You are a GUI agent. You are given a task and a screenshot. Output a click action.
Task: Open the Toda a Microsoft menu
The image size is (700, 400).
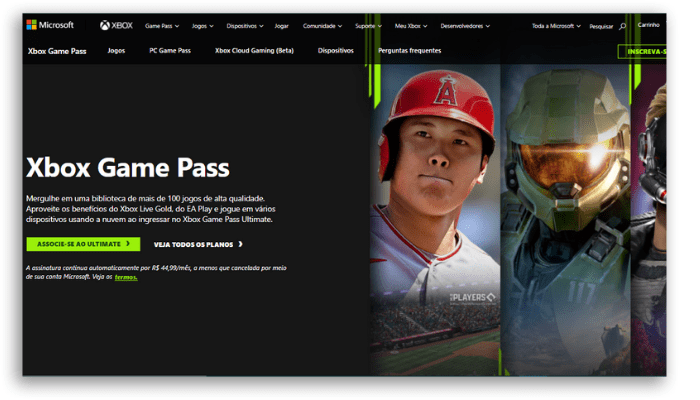tap(556, 26)
